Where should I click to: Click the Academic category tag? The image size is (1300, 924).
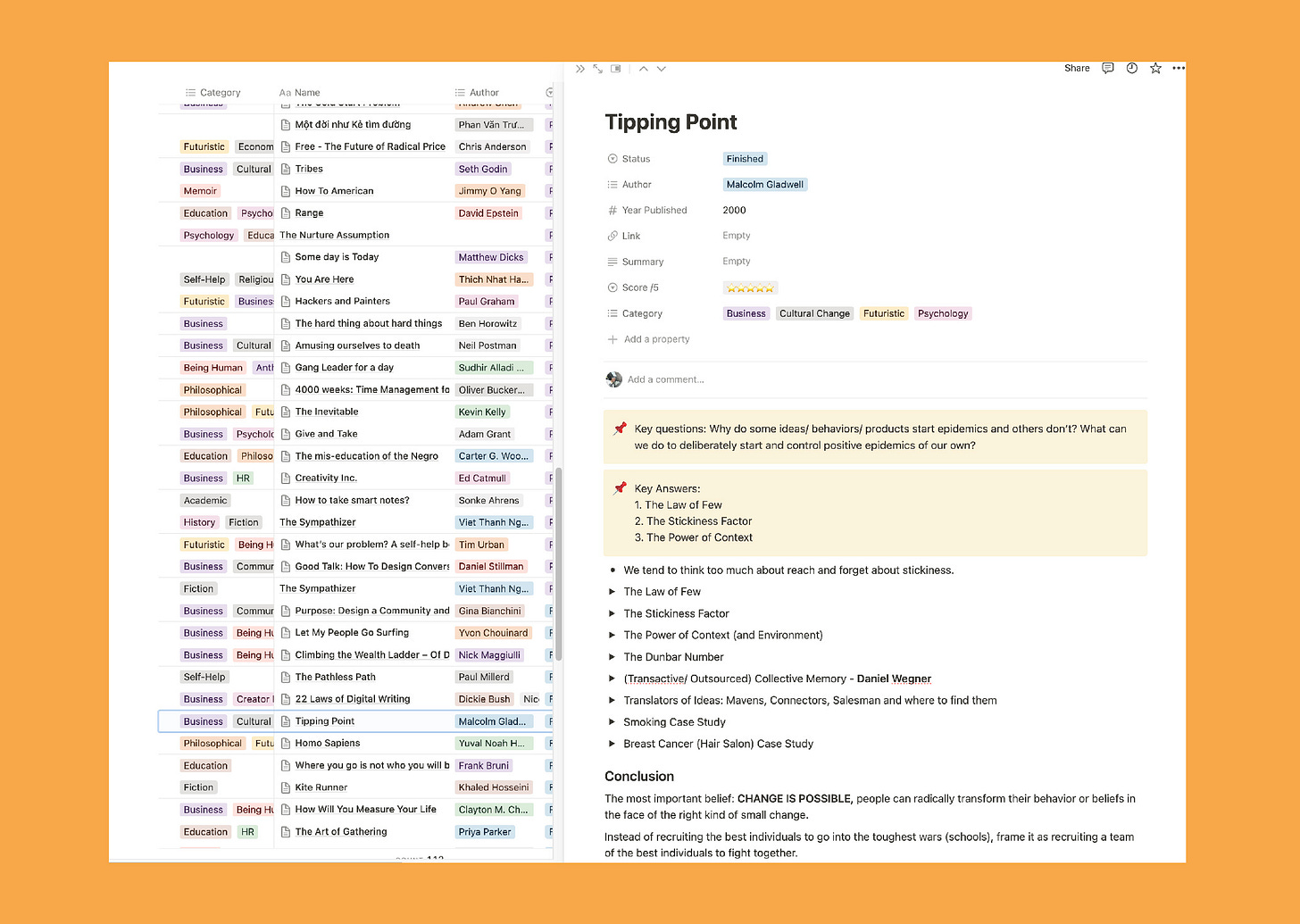[x=205, y=501]
